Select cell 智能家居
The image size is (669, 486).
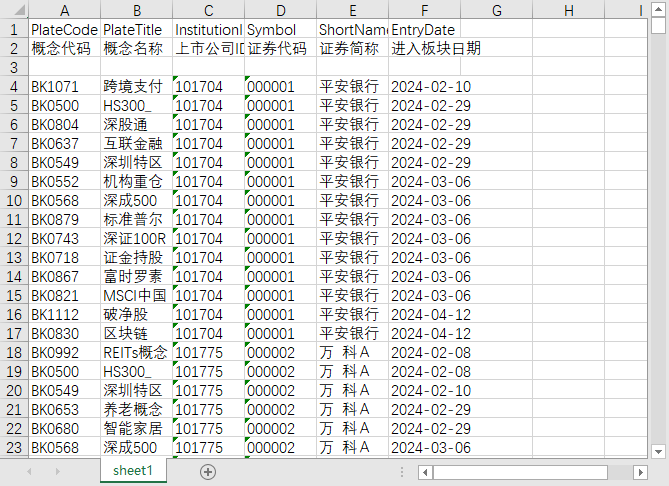pyautogui.click(x=137, y=428)
